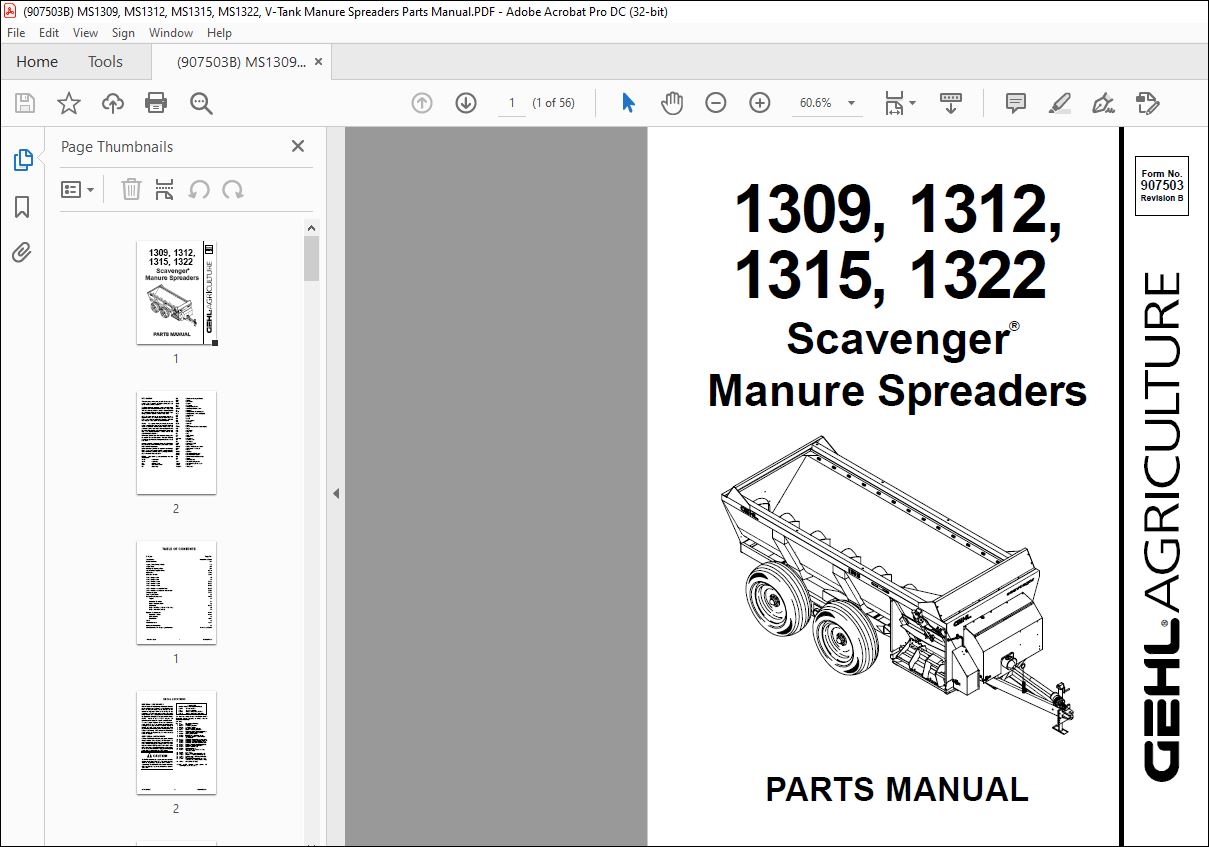
Task: Open the File menu
Action: (x=16, y=33)
